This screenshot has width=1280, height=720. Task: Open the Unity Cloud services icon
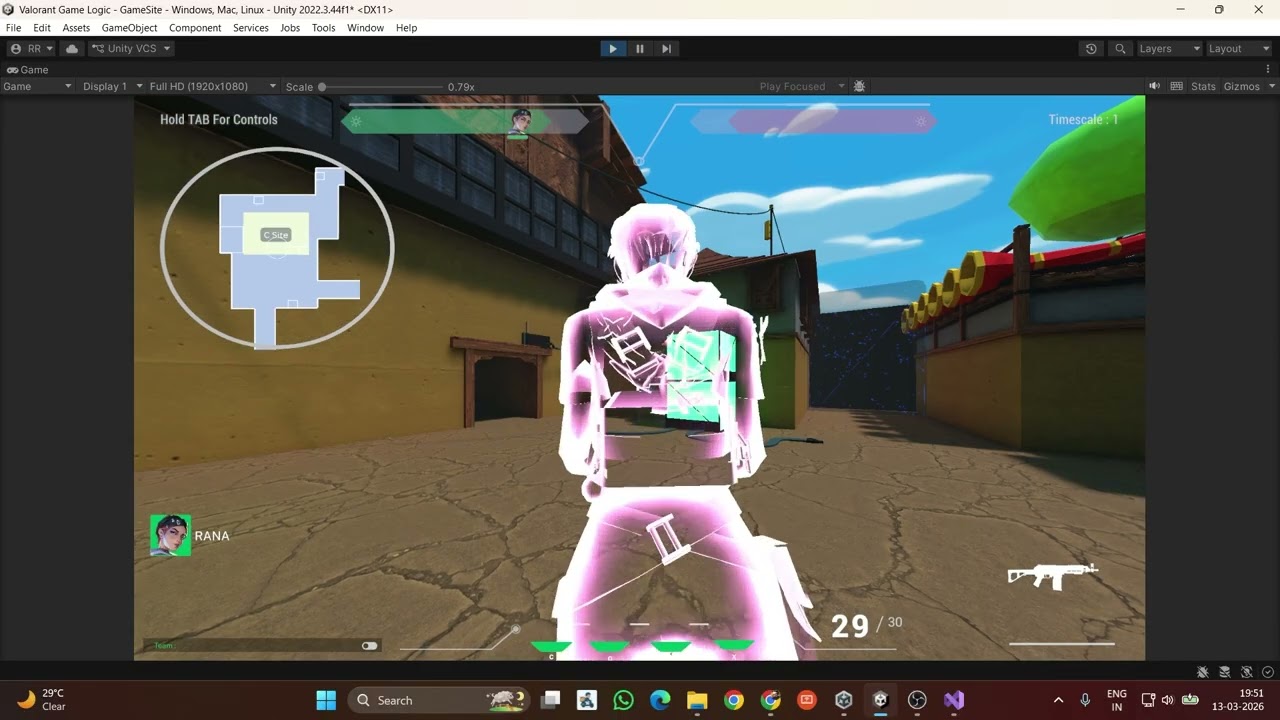click(72, 48)
